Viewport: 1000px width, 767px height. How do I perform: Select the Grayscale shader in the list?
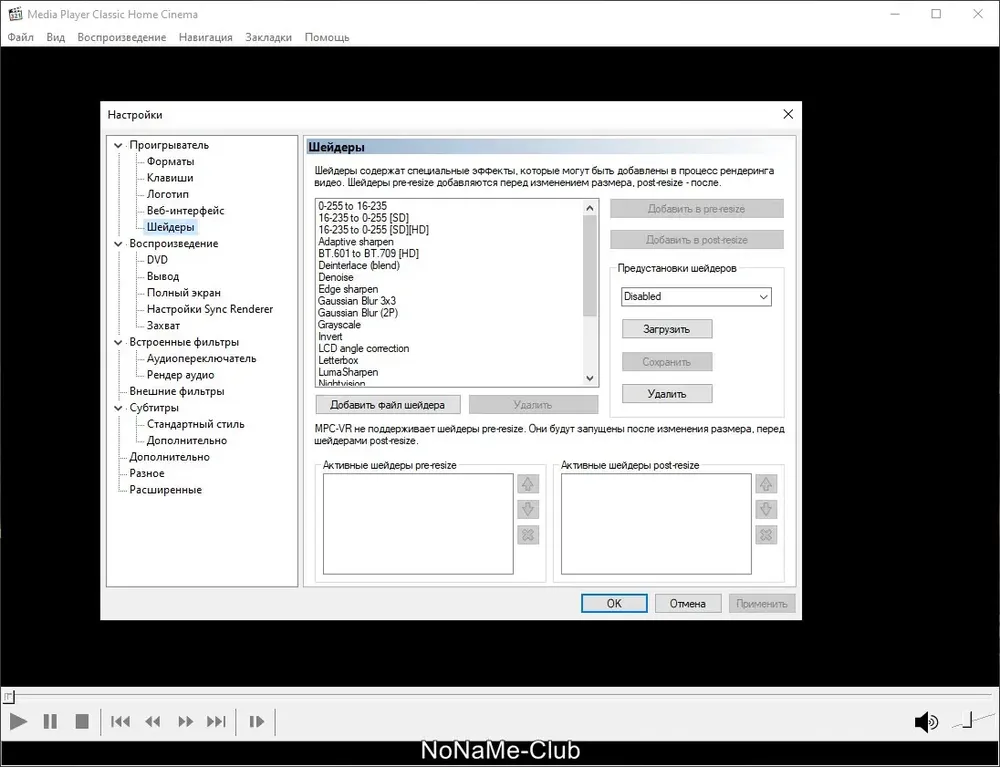click(339, 325)
